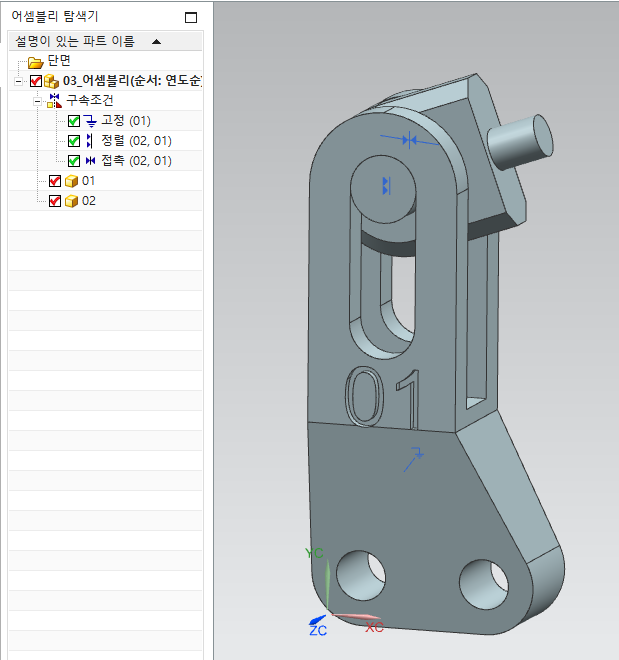The image size is (619, 660).
Task: Click the yellow part icon for 01
Action: [71, 181]
